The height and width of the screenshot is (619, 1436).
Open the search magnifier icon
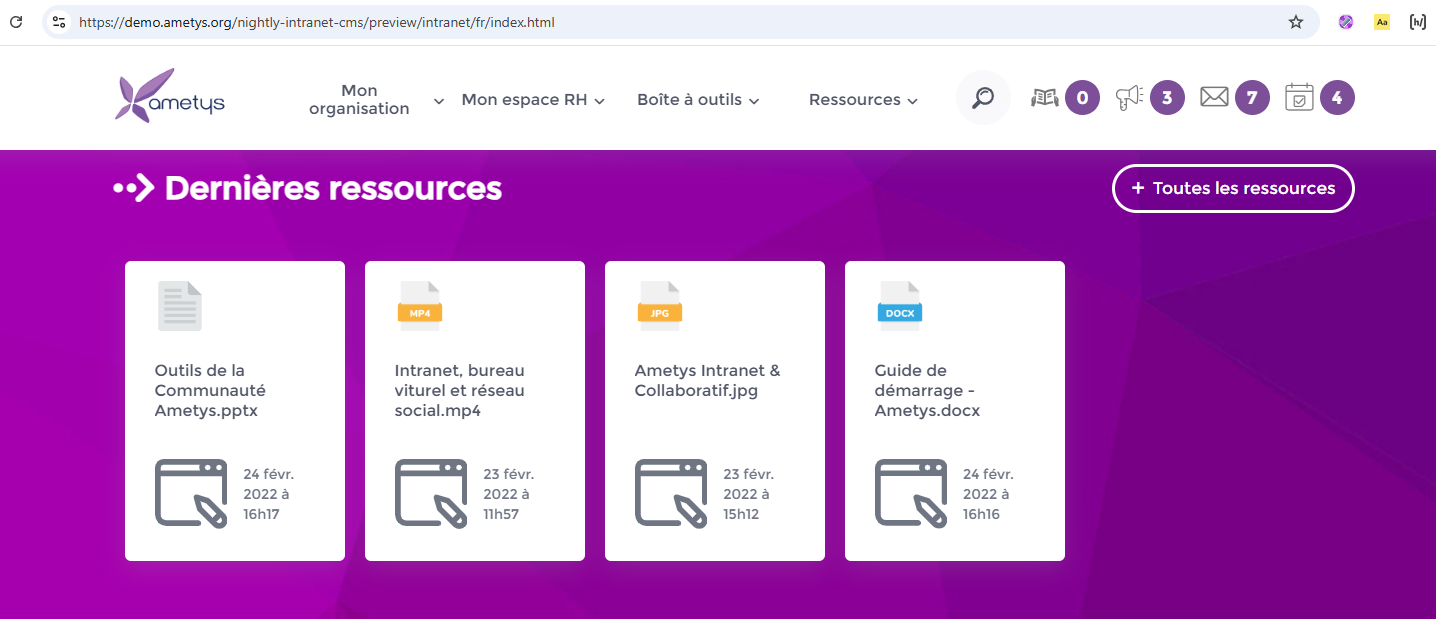point(983,98)
